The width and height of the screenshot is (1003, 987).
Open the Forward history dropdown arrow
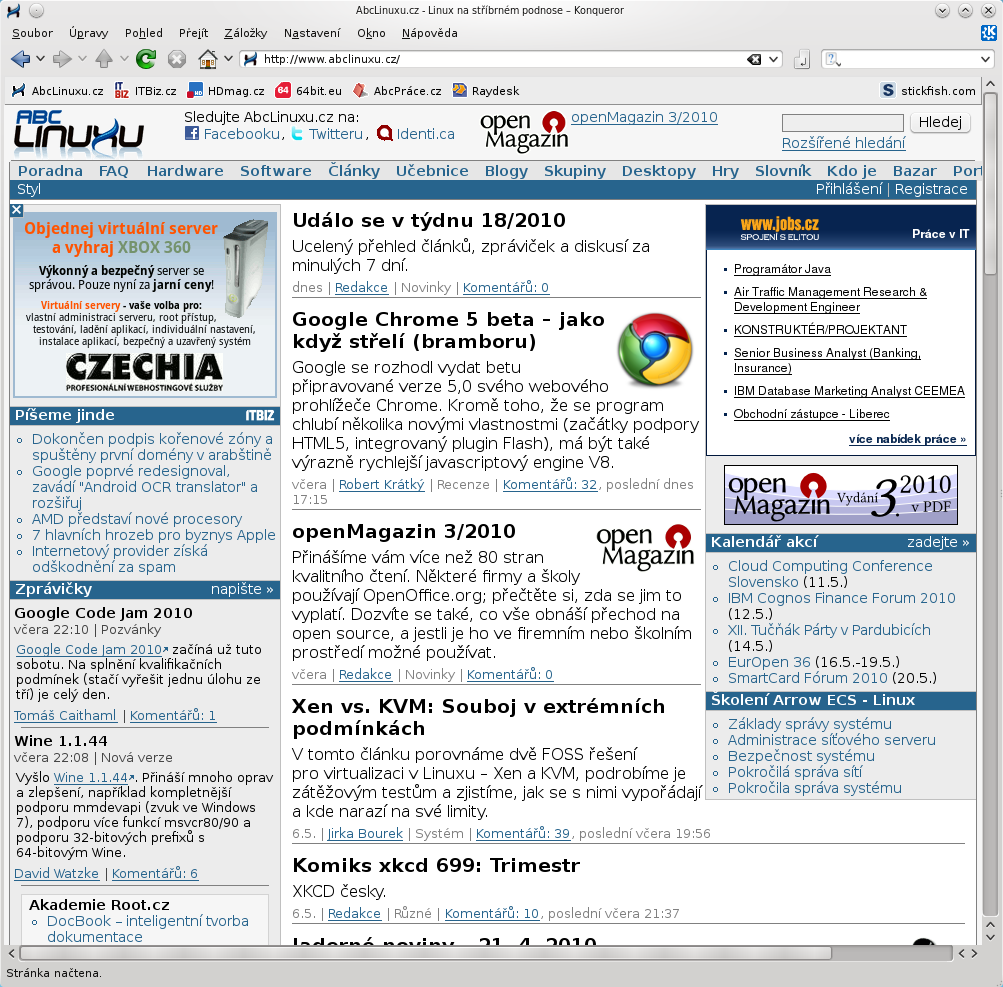pos(82,59)
